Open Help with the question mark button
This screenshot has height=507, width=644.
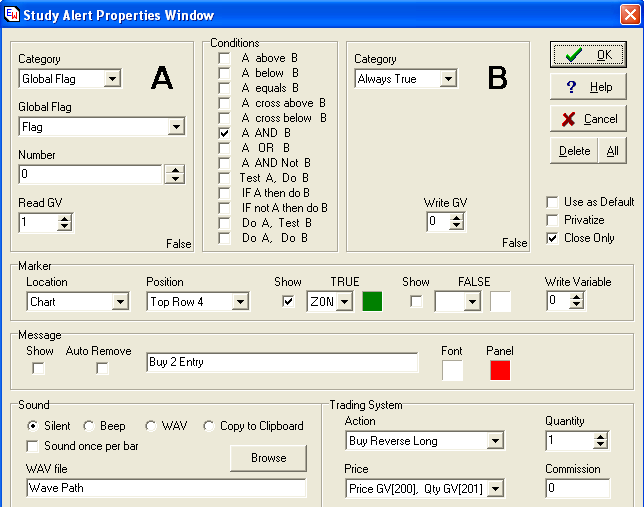tap(587, 87)
